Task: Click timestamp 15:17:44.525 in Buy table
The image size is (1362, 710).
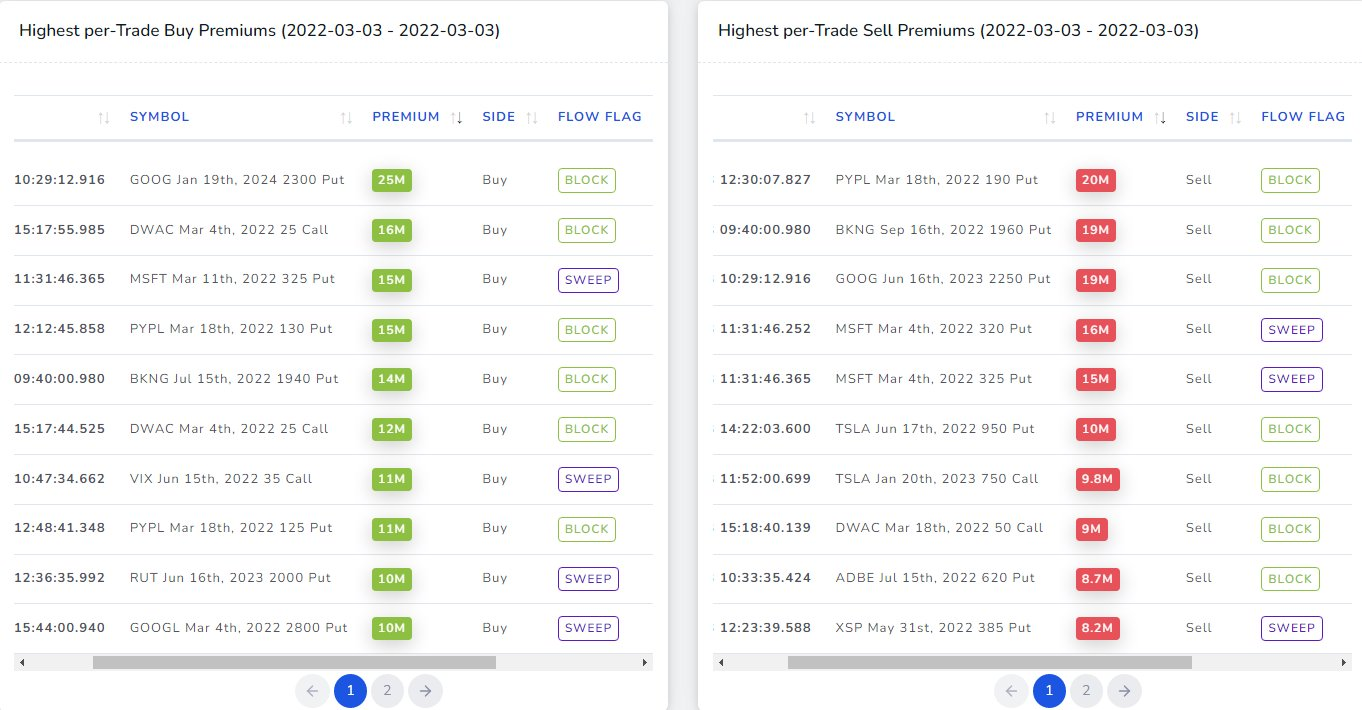Action: 59,429
